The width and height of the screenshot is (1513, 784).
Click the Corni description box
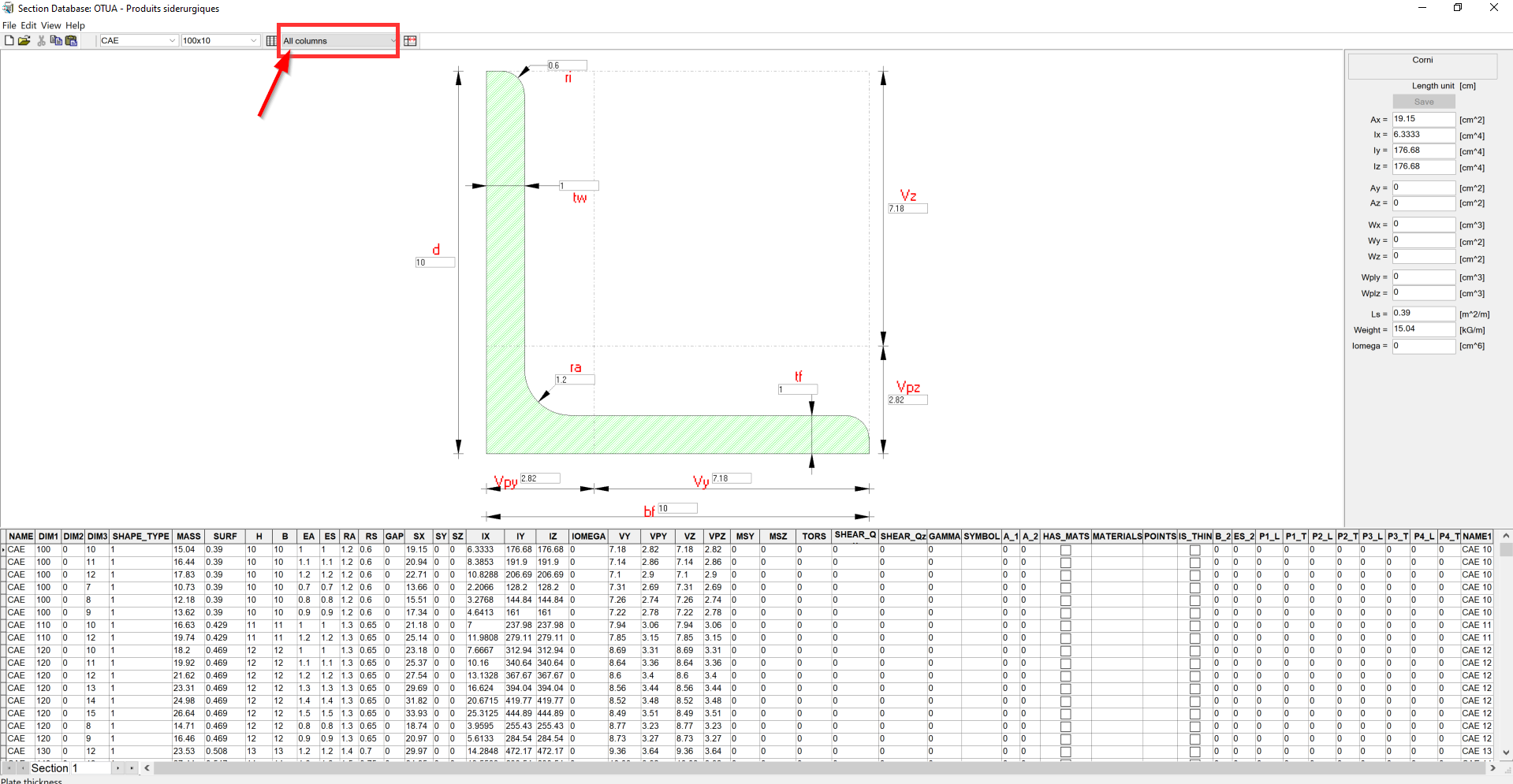coord(1422,66)
